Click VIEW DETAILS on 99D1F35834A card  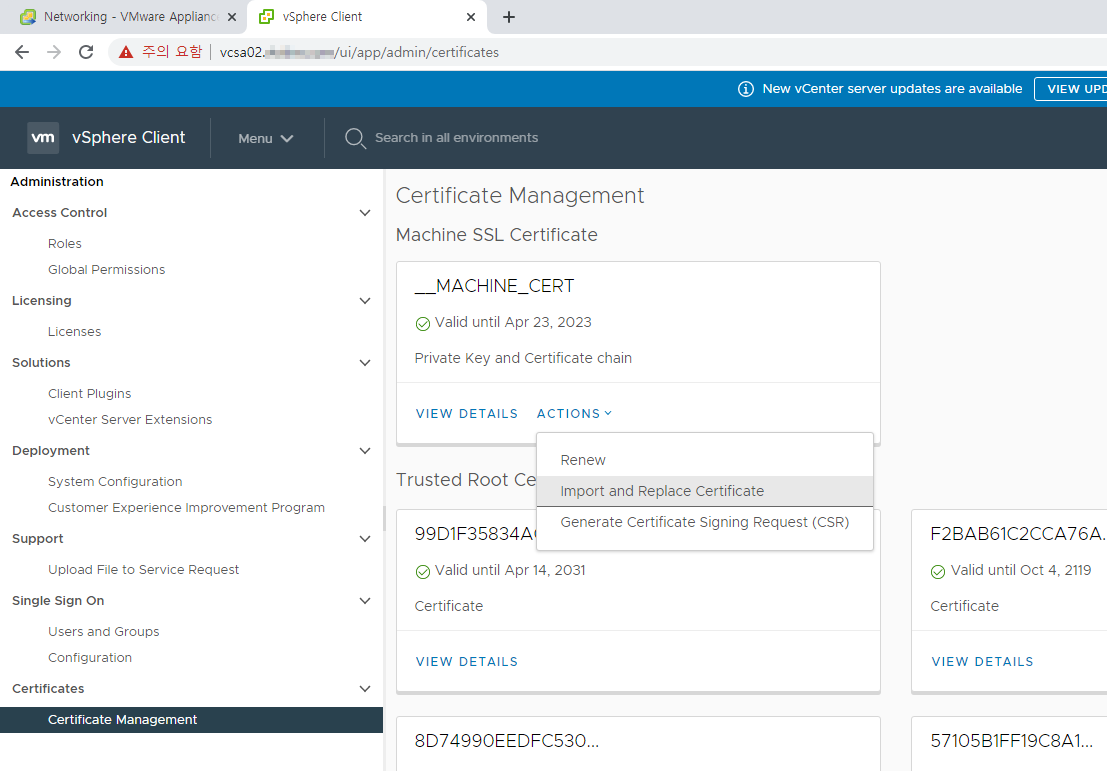pos(467,662)
